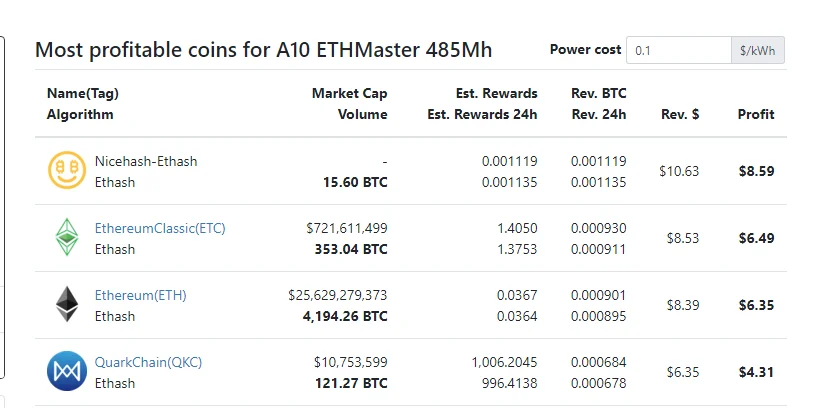The image size is (827, 408).
Task: Click the $/kWh unit label
Action: pyautogui.click(x=757, y=50)
